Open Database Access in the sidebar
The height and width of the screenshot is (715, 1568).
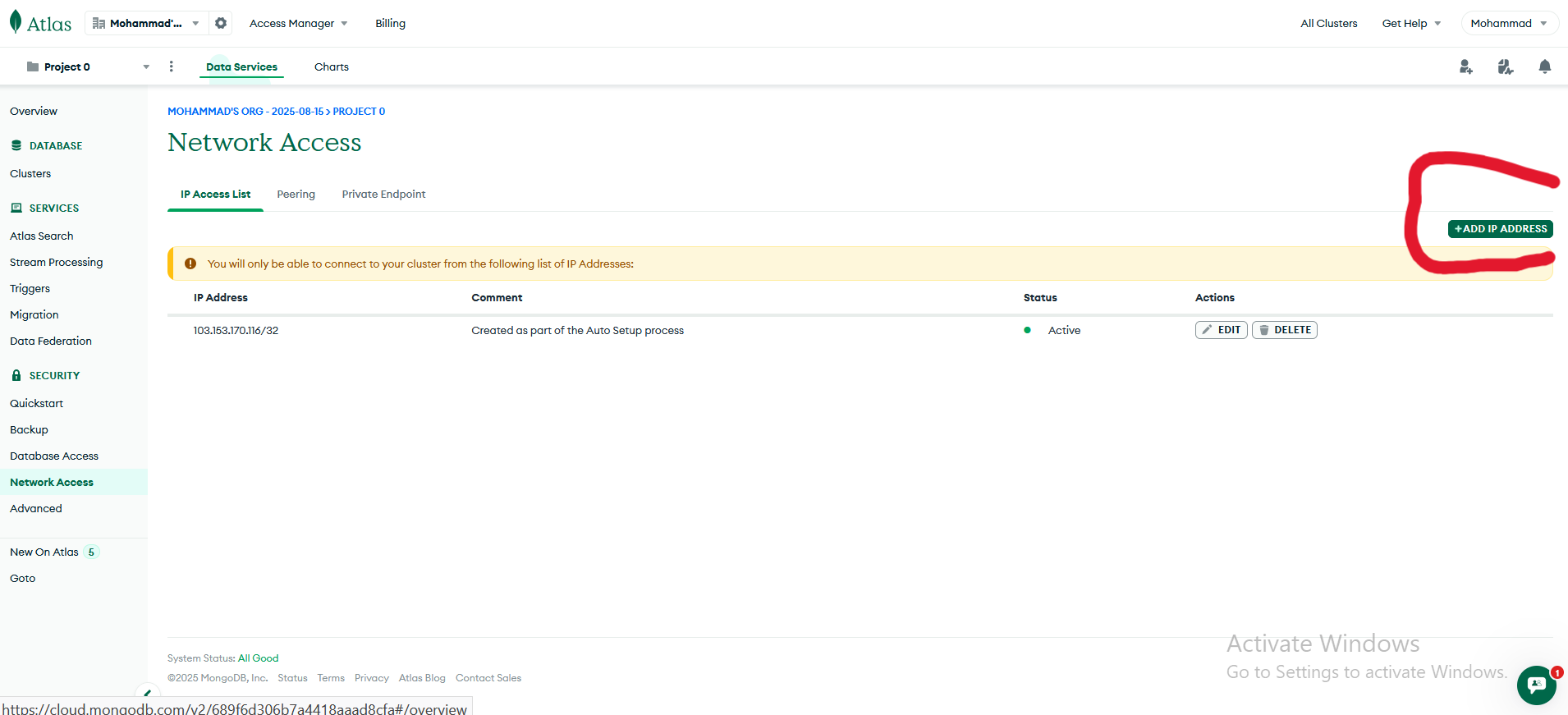(54, 456)
